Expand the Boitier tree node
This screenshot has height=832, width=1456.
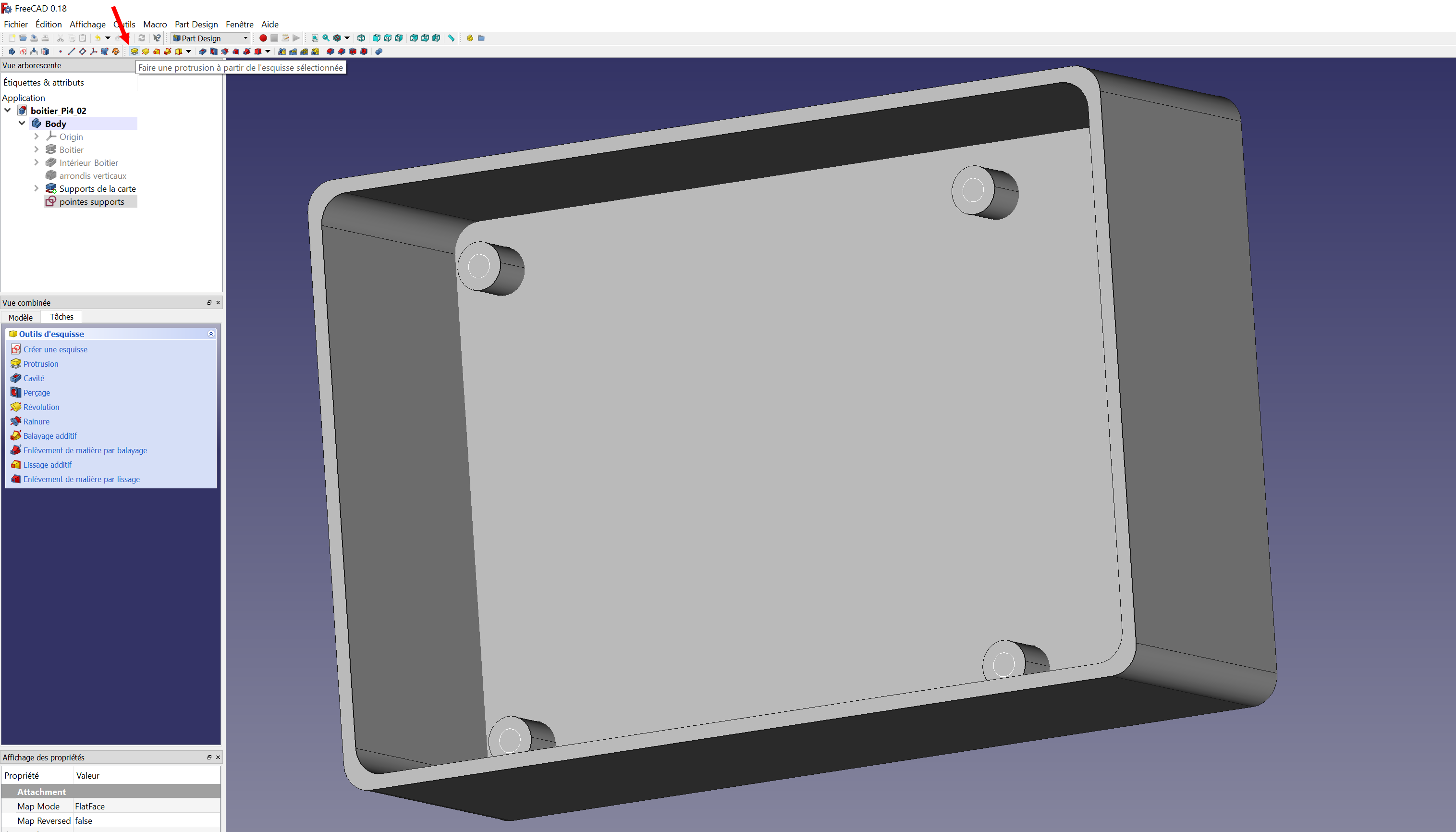[x=37, y=149]
